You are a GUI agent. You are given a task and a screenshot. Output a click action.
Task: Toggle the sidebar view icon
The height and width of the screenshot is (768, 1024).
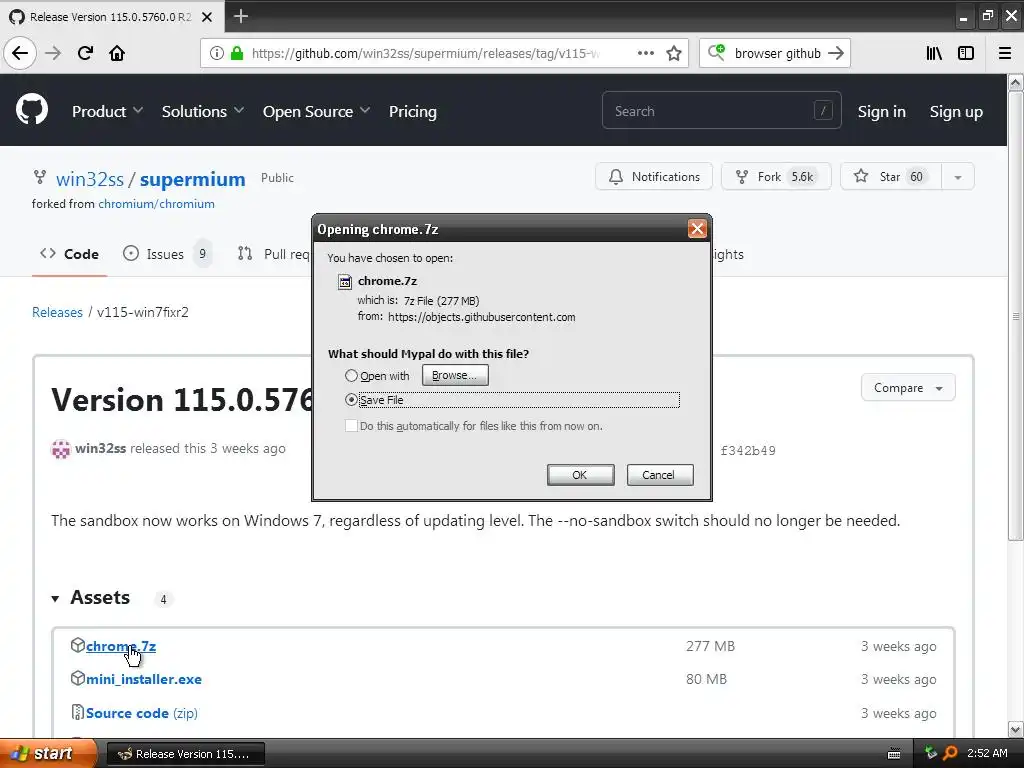(x=966, y=53)
